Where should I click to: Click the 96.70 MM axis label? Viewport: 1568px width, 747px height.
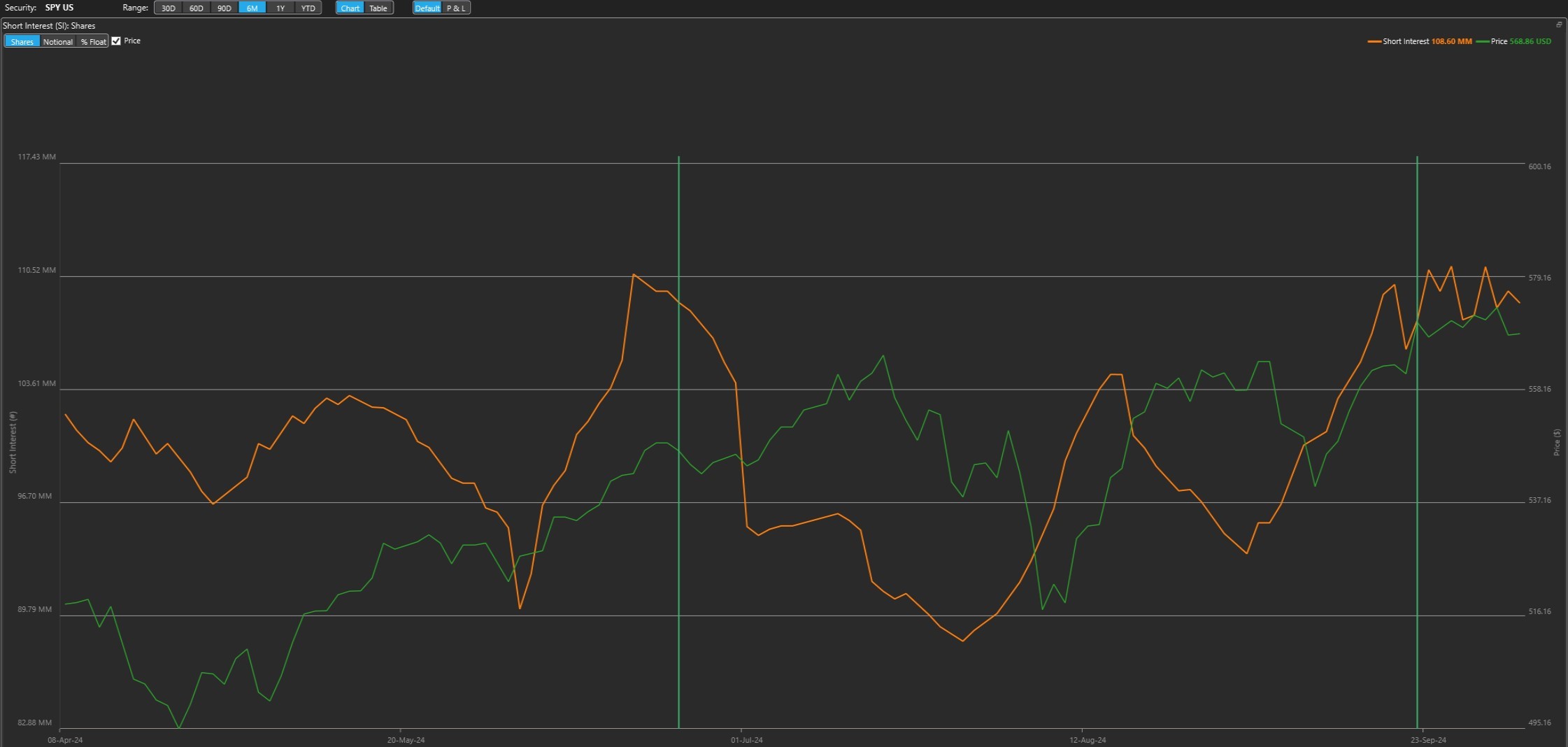(x=35, y=497)
